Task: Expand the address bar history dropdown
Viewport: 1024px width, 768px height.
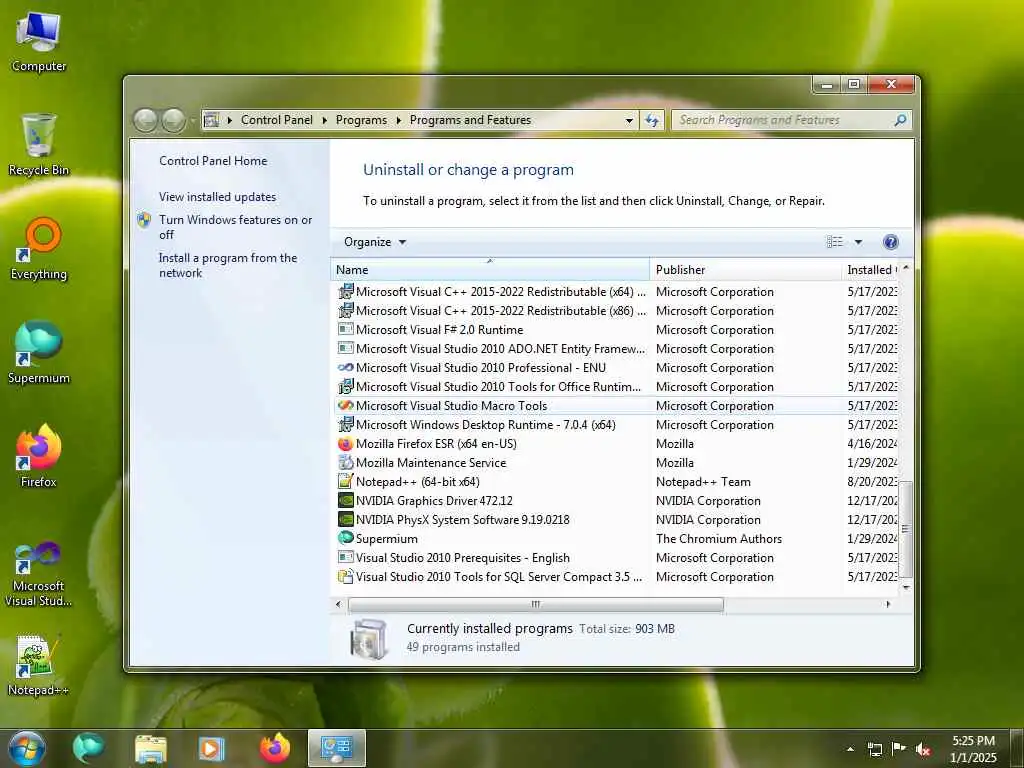Action: click(x=629, y=120)
